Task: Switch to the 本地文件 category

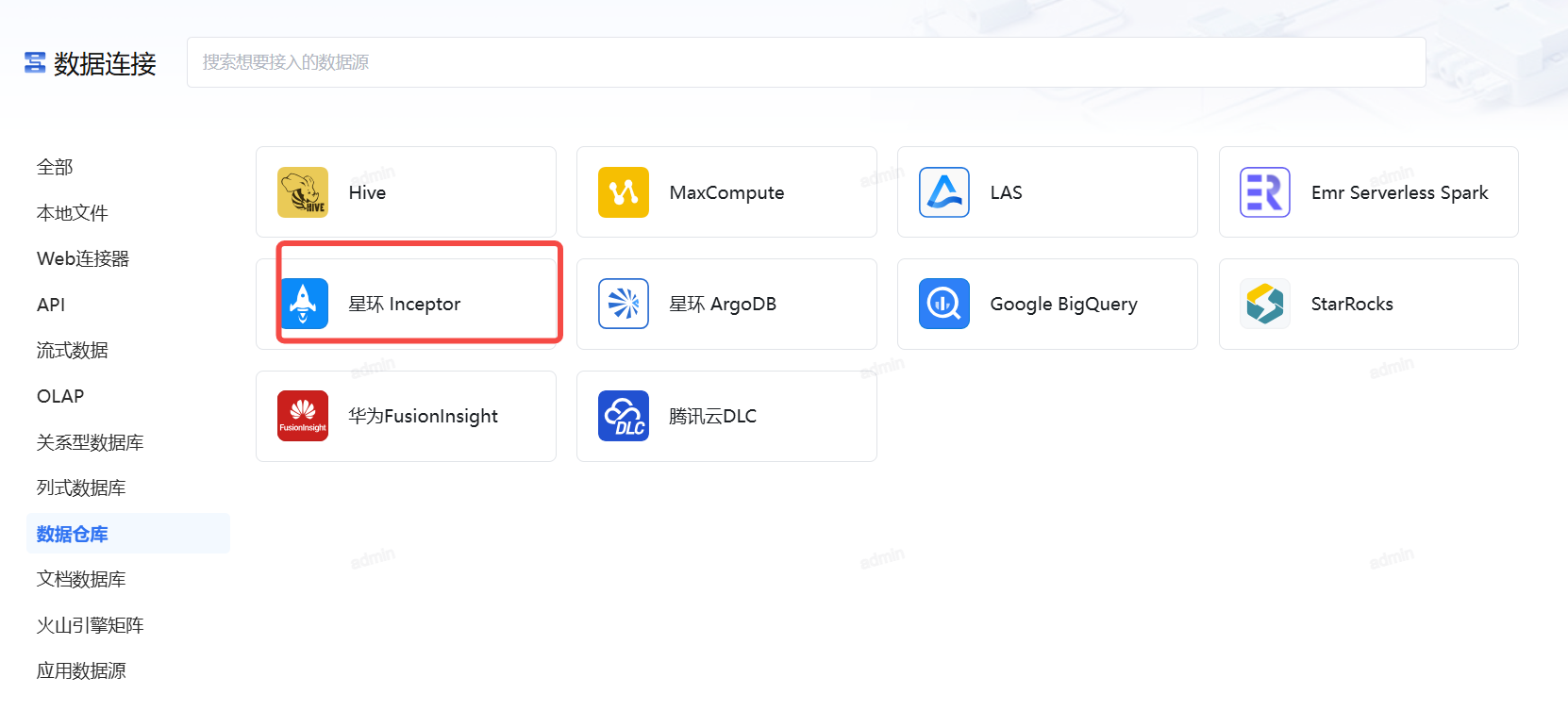Action: [x=73, y=213]
